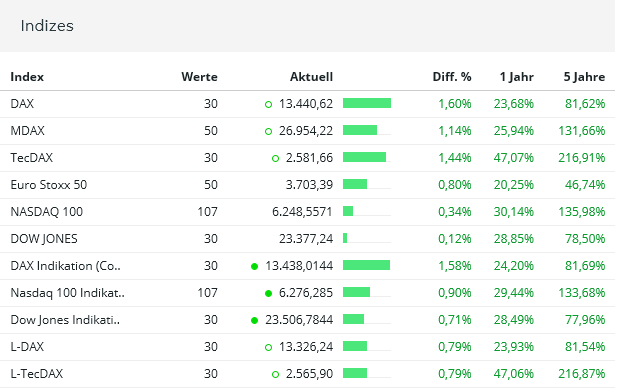Screen dimensions: 619x390
Task: Click the hollow circle indicator in MDAX row
Action: pos(268,131)
